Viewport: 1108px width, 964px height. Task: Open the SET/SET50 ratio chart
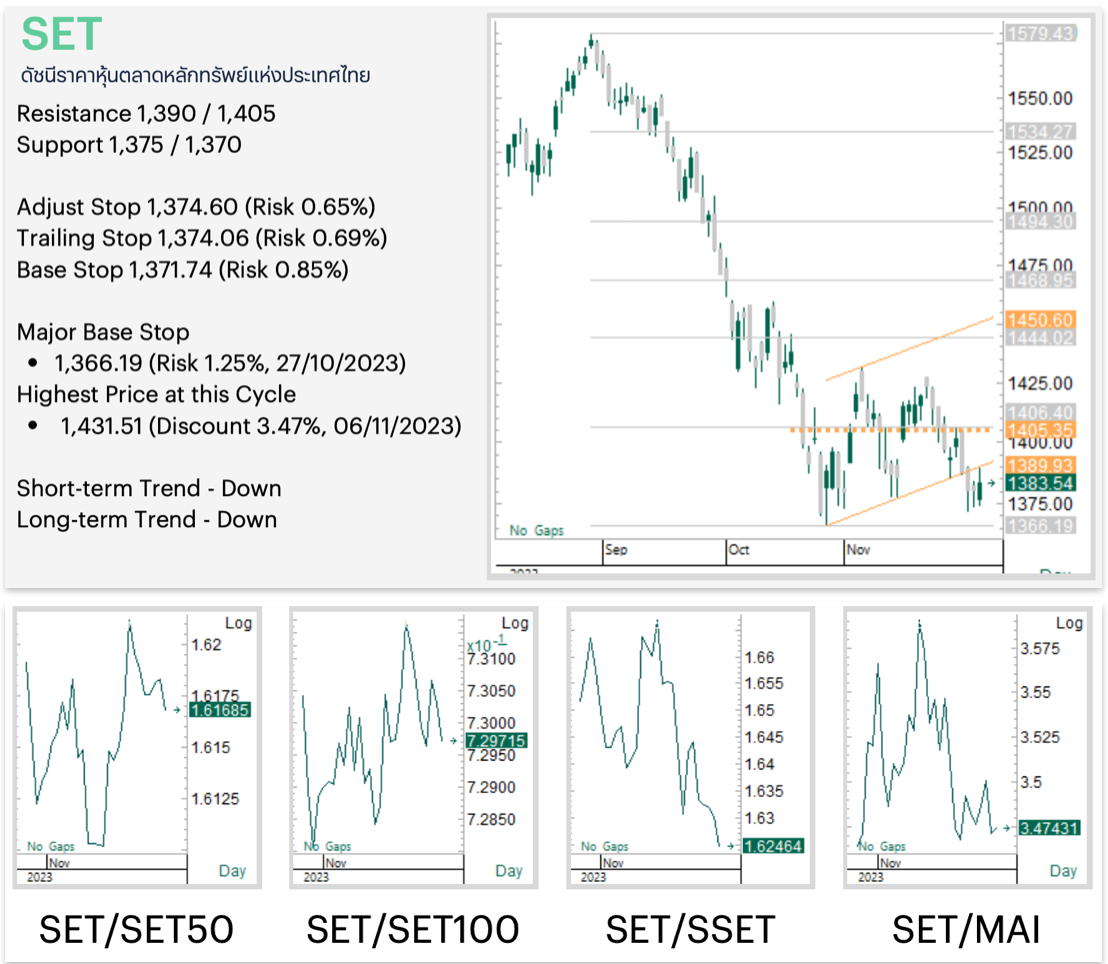(136, 747)
